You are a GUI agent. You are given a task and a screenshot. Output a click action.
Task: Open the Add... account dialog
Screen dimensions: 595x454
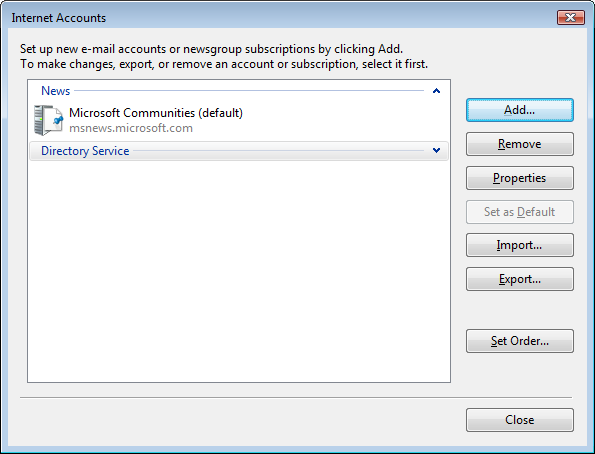(519, 110)
